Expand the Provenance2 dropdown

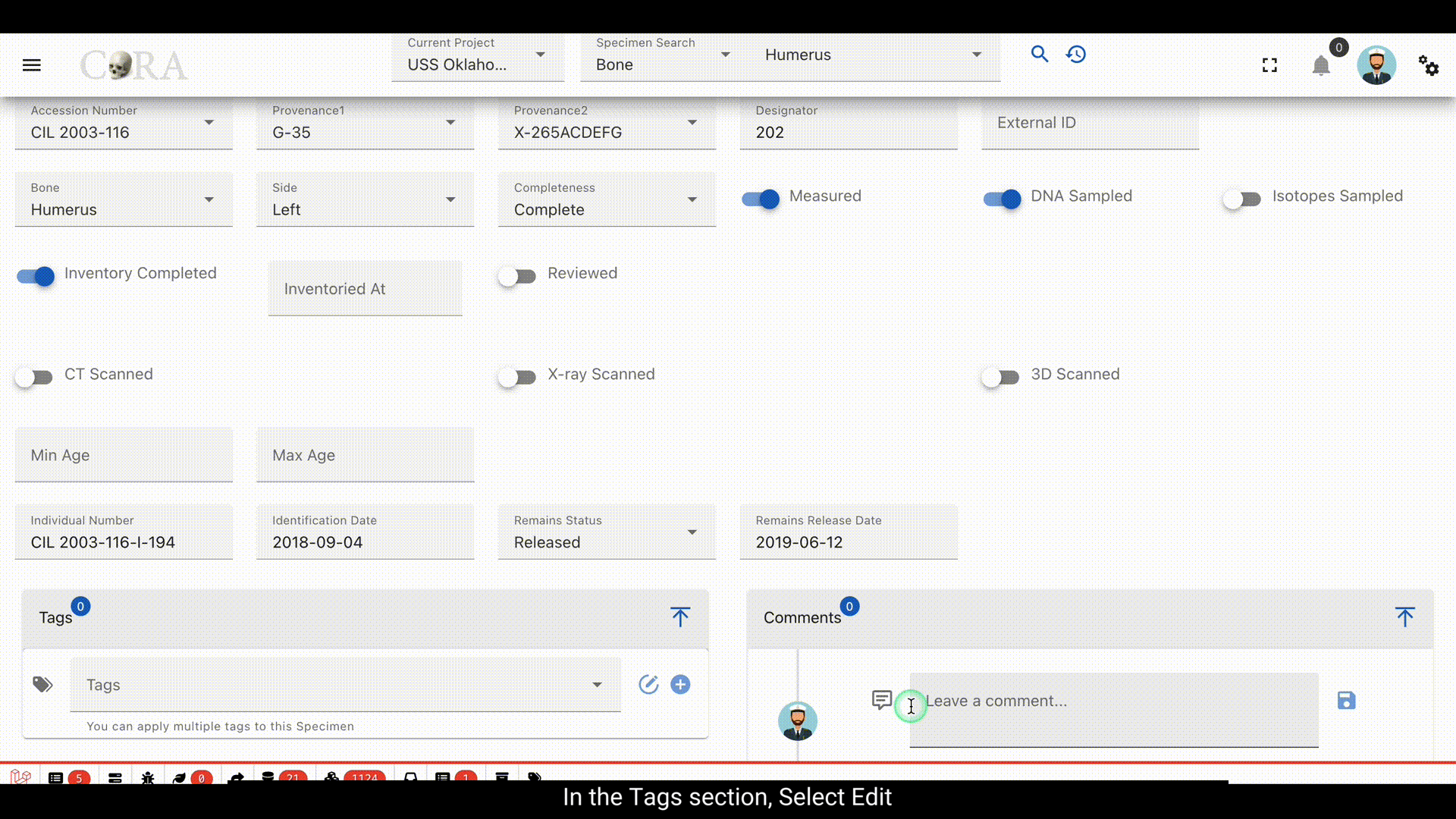point(607,123)
